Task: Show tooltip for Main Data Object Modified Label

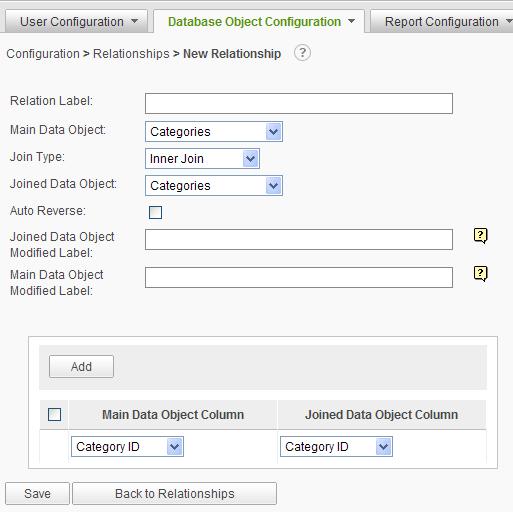Action: 480,274
